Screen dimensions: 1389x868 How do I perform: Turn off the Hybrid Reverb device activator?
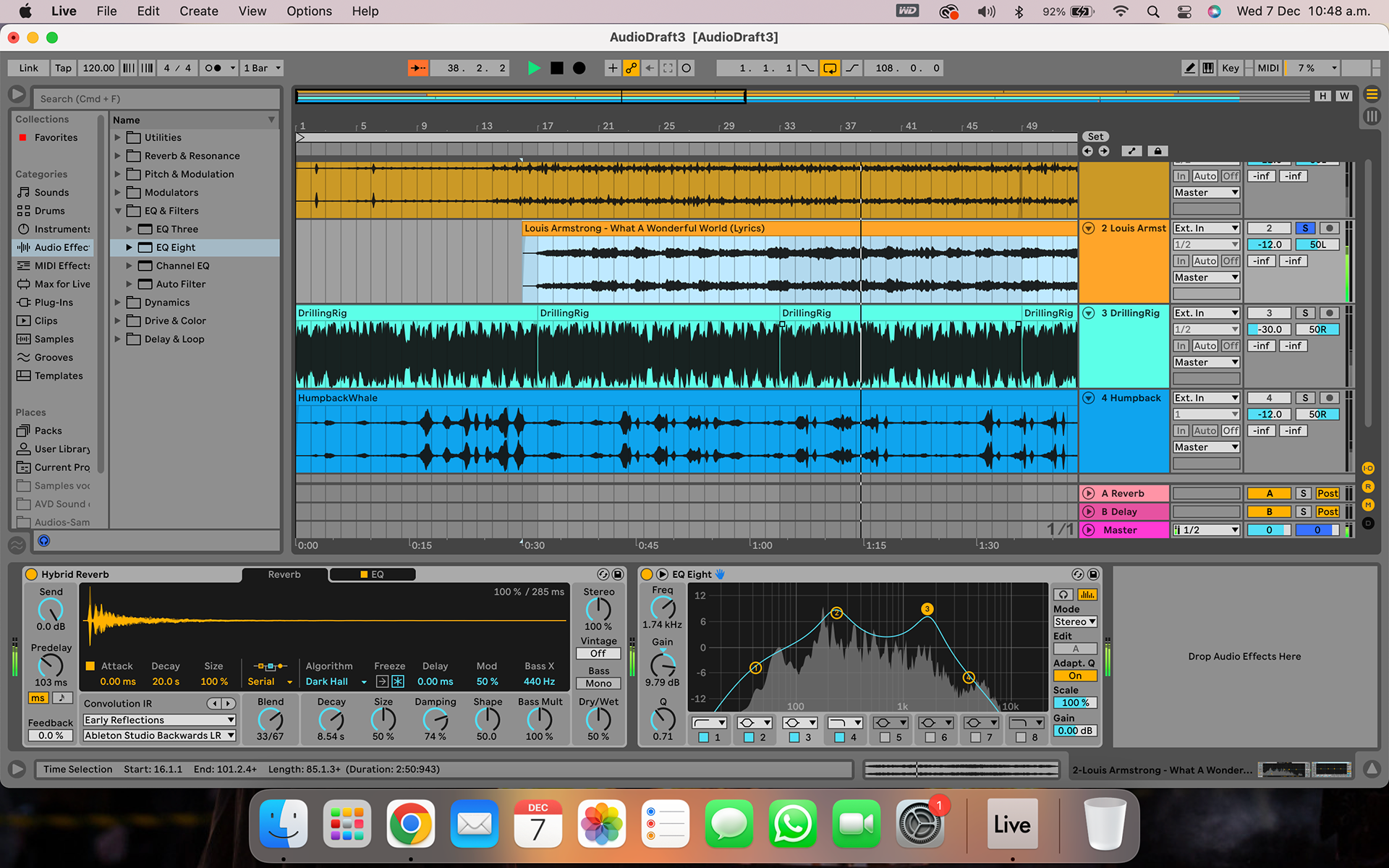coord(31,574)
